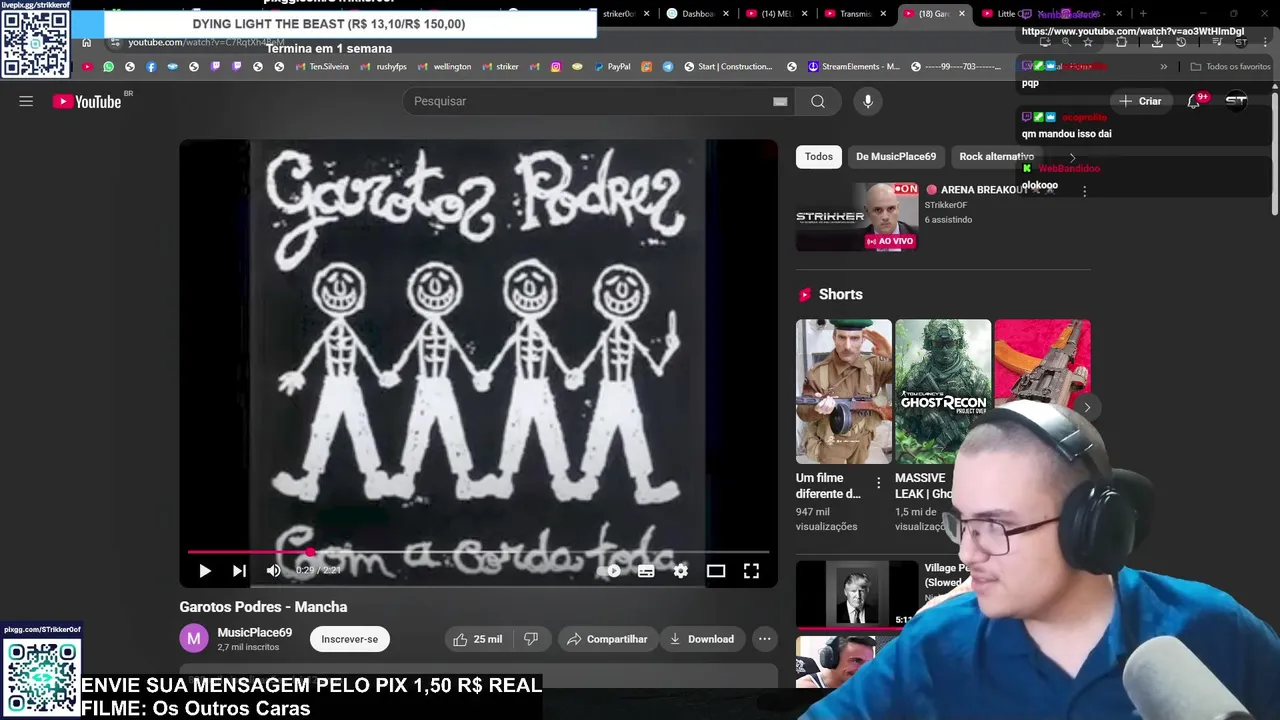The height and width of the screenshot is (720, 1280).
Task: Open the wellington bookmark
Action: (x=445, y=67)
